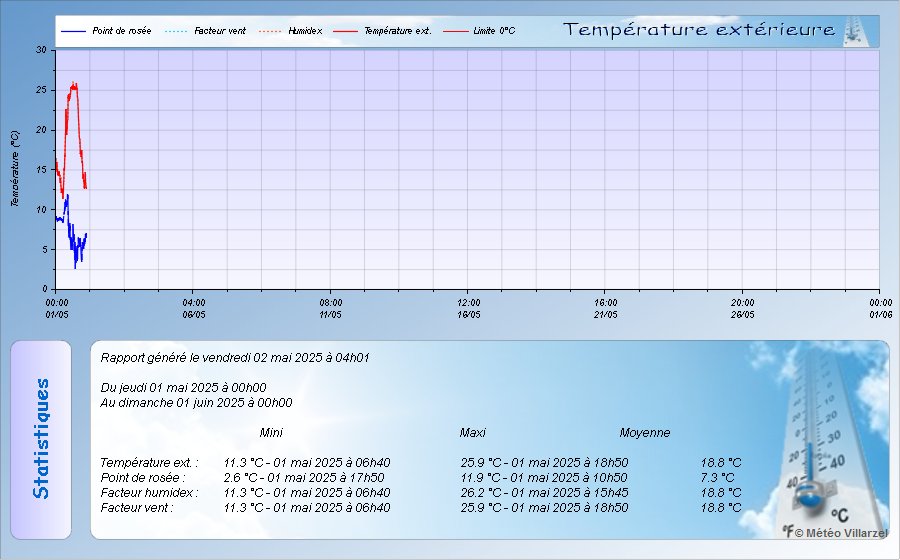
Task: Click the 'Facteur humidex :' row label
Action: 149,492
